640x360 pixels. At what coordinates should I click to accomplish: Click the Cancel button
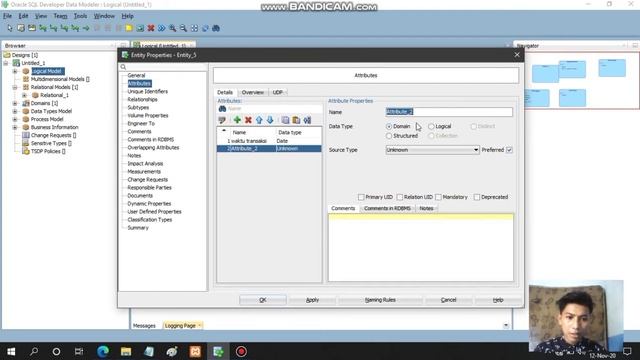[x=448, y=300]
